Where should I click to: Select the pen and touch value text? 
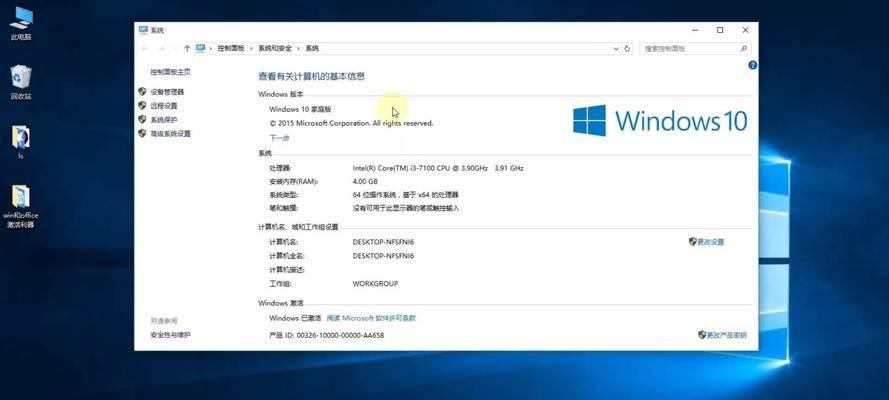click(x=406, y=208)
